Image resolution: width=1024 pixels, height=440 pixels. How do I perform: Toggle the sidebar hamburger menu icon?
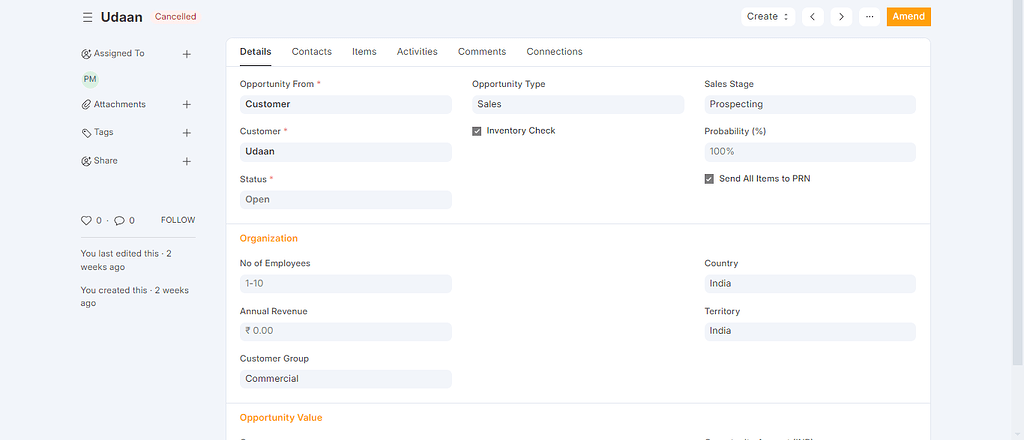pyautogui.click(x=88, y=17)
